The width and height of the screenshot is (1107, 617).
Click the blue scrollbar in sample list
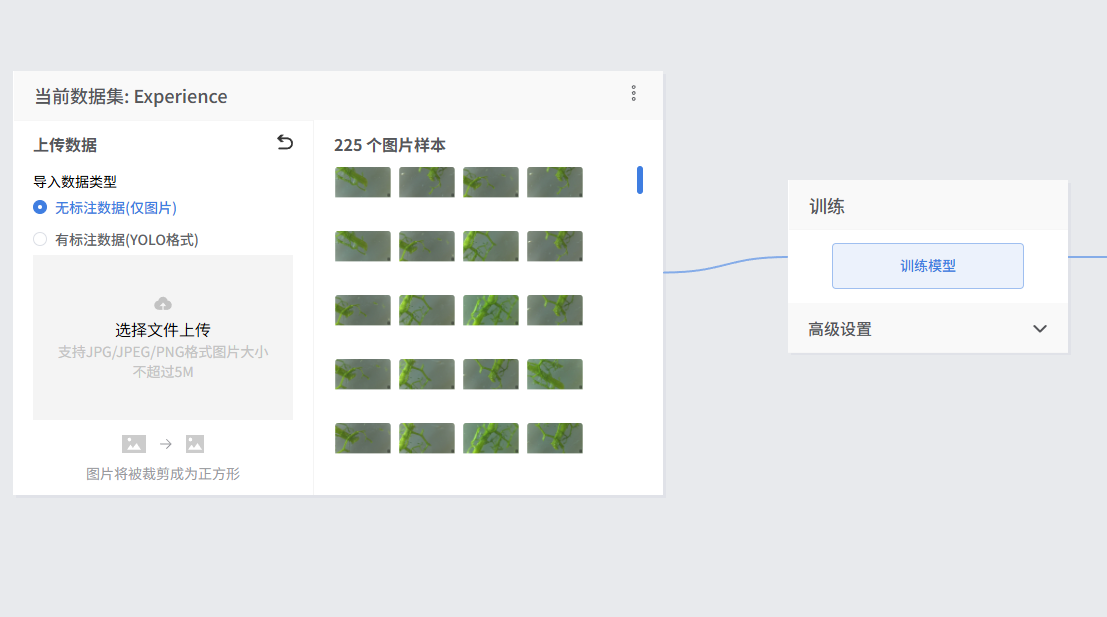click(640, 180)
